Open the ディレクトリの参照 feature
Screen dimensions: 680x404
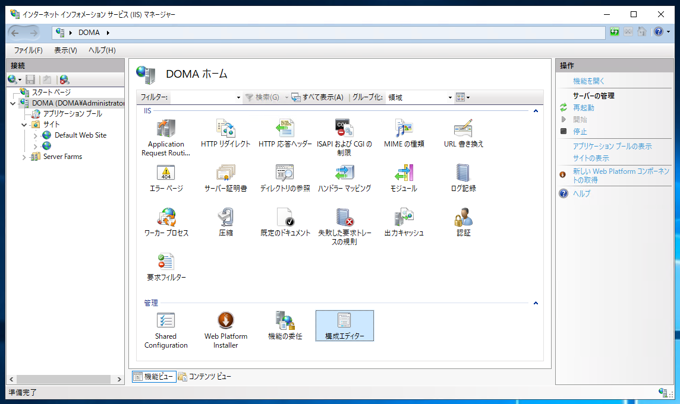[x=285, y=178]
